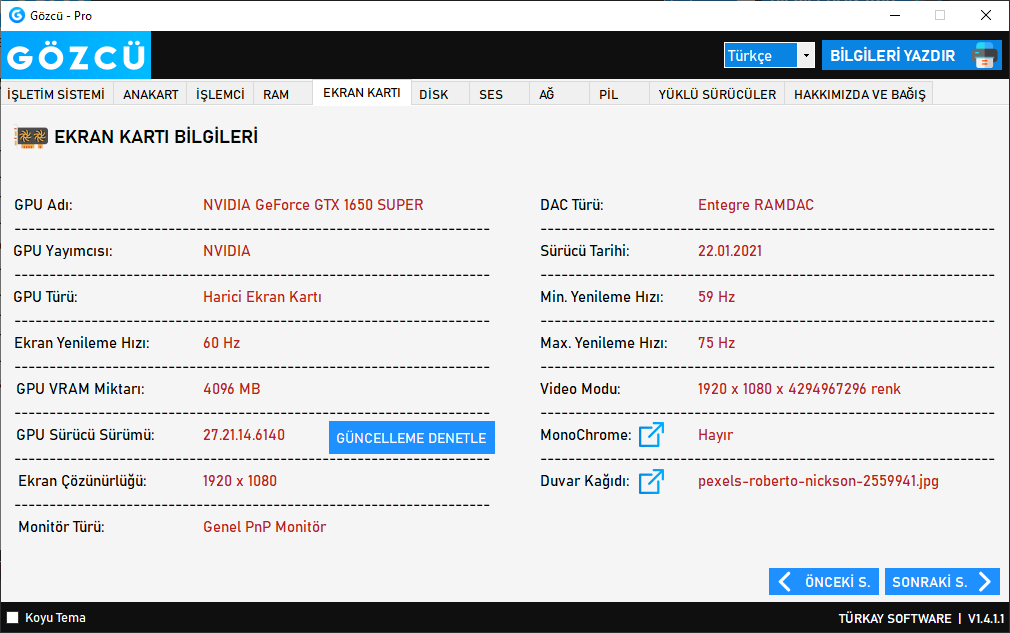1010x633 pixels.
Task: Open the YÜKLÜ SÜRÜCÜLER tab
Action: point(717,94)
